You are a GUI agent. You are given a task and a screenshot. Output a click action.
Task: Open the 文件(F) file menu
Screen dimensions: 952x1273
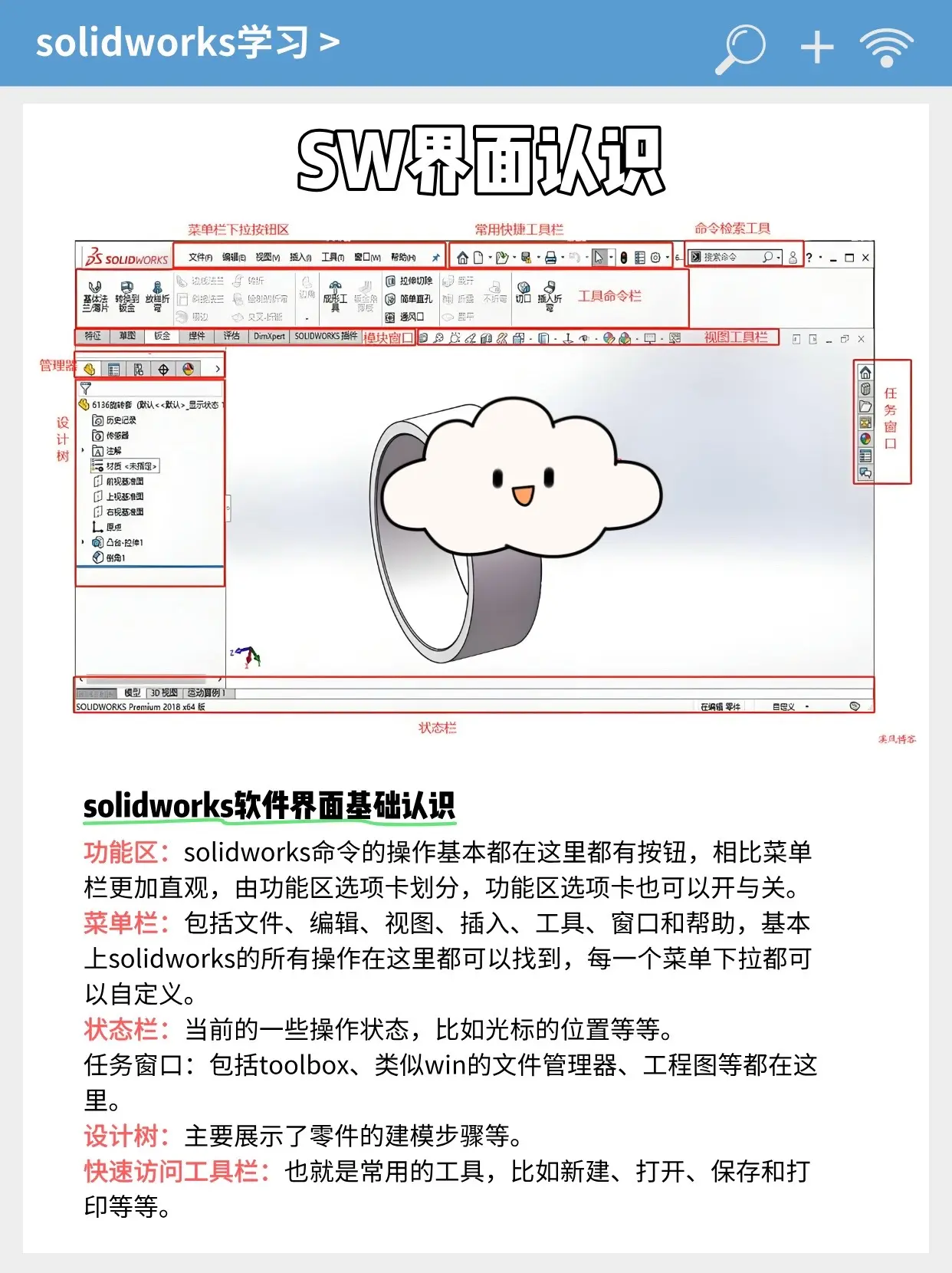pyautogui.click(x=200, y=258)
